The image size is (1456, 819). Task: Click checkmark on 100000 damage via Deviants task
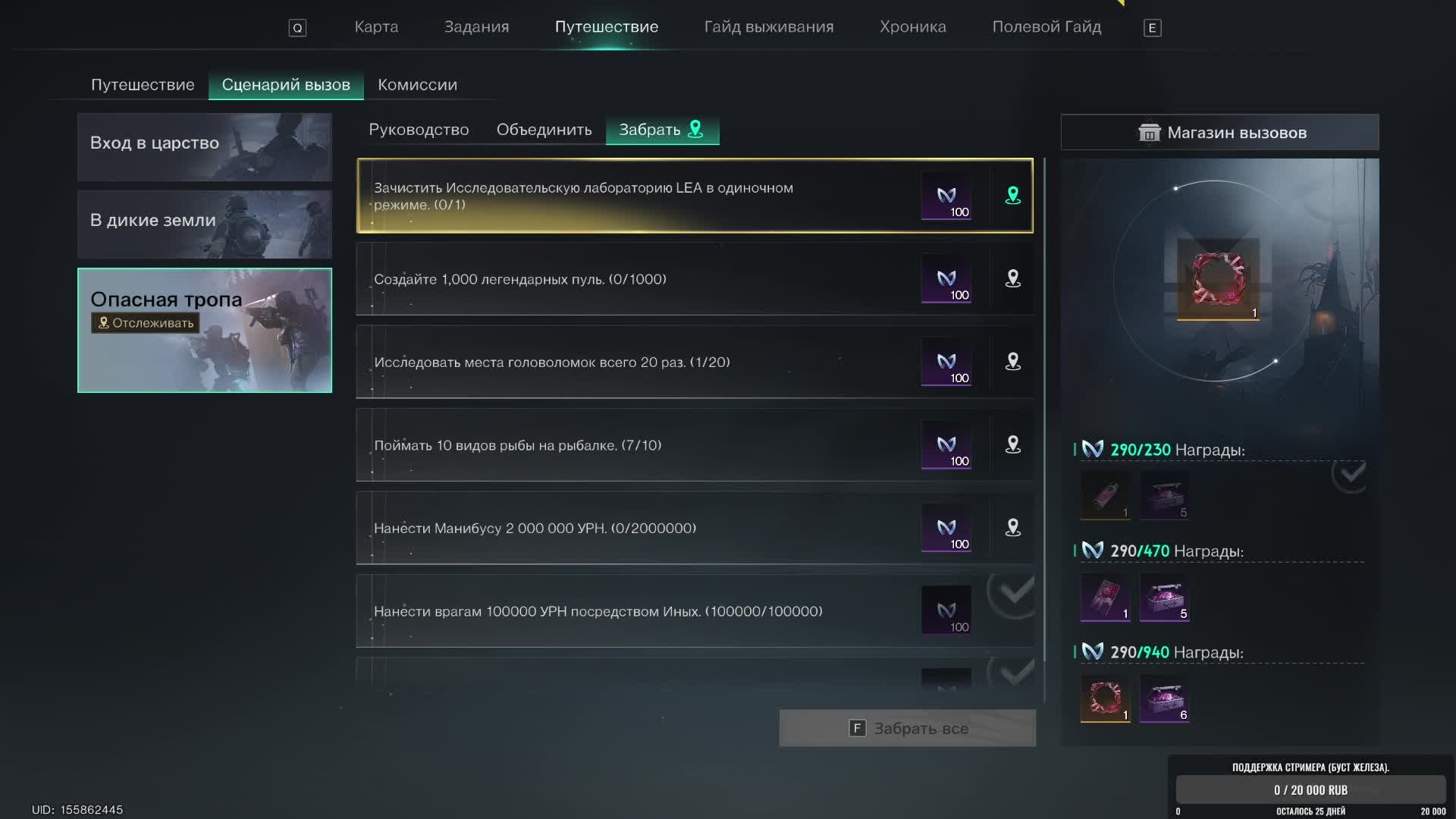[1014, 591]
